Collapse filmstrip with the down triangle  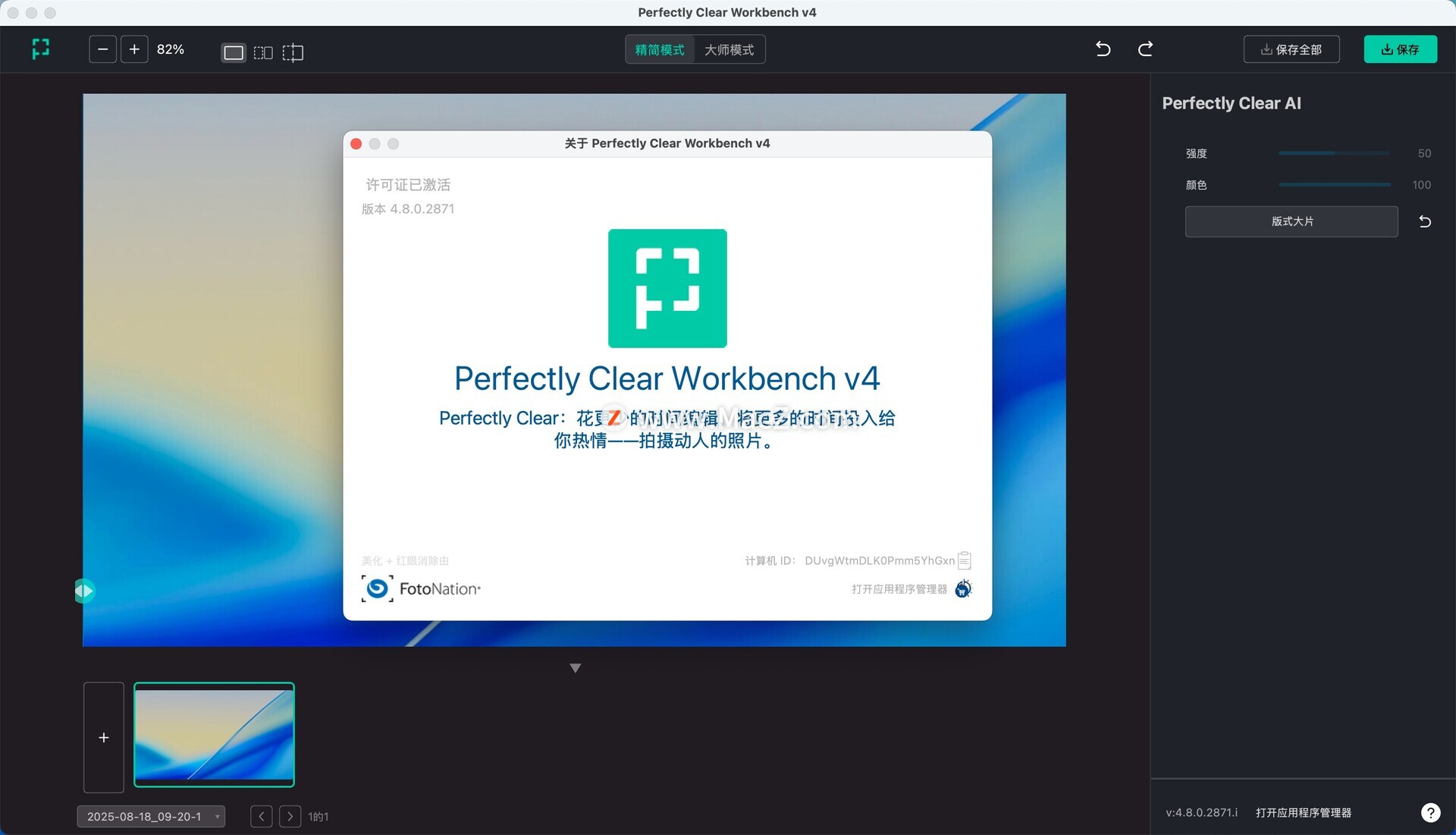click(575, 668)
